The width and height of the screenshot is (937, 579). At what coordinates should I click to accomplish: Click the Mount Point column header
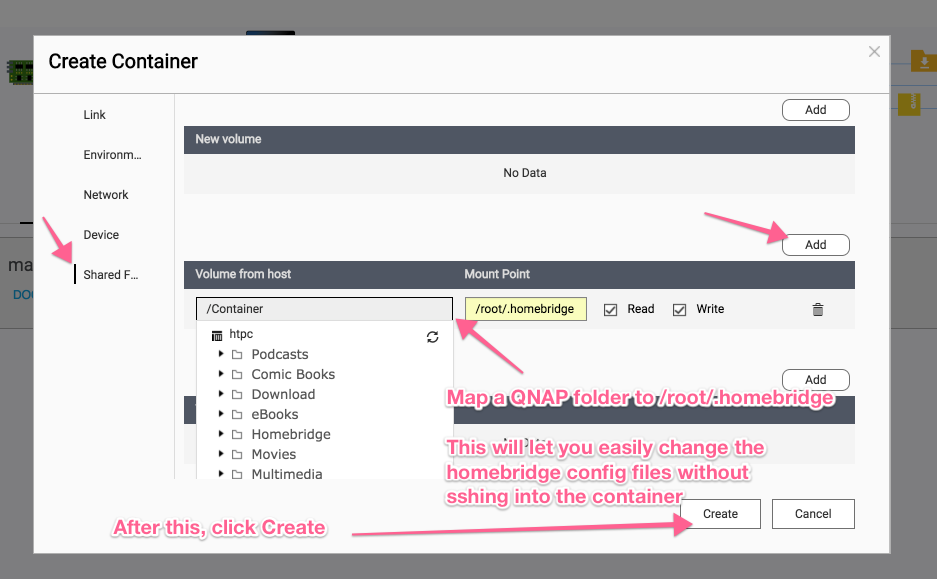click(x=497, y=274)
